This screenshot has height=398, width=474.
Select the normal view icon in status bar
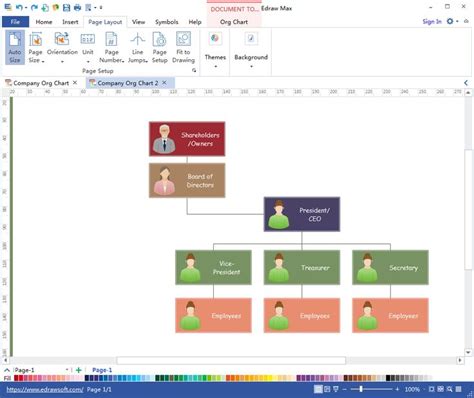tap(319, 389)
